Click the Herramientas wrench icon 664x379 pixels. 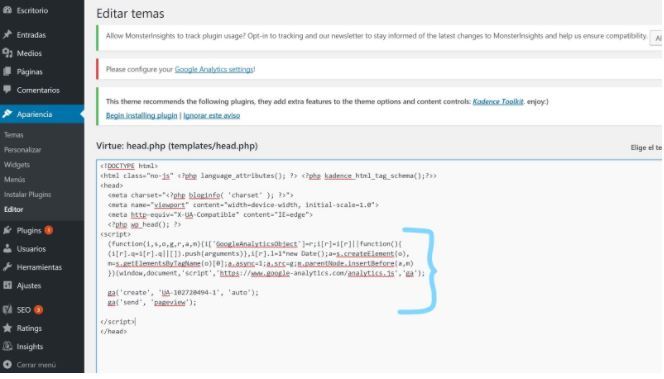pyautogui.click(x=7, y=267)
